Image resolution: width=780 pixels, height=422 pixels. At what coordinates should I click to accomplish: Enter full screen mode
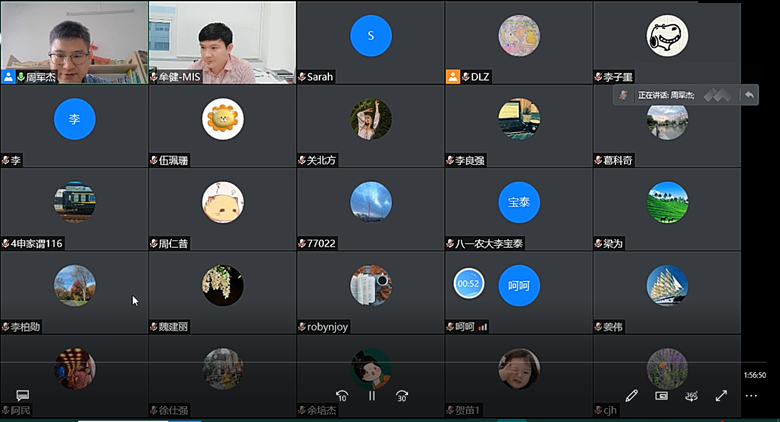(x=721, y=396)
